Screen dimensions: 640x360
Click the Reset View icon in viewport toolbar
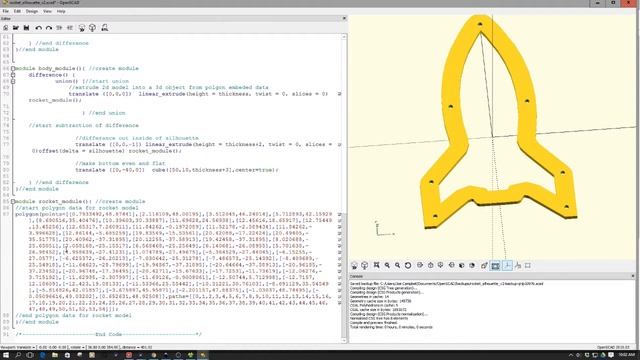click(x=408, y=265)
